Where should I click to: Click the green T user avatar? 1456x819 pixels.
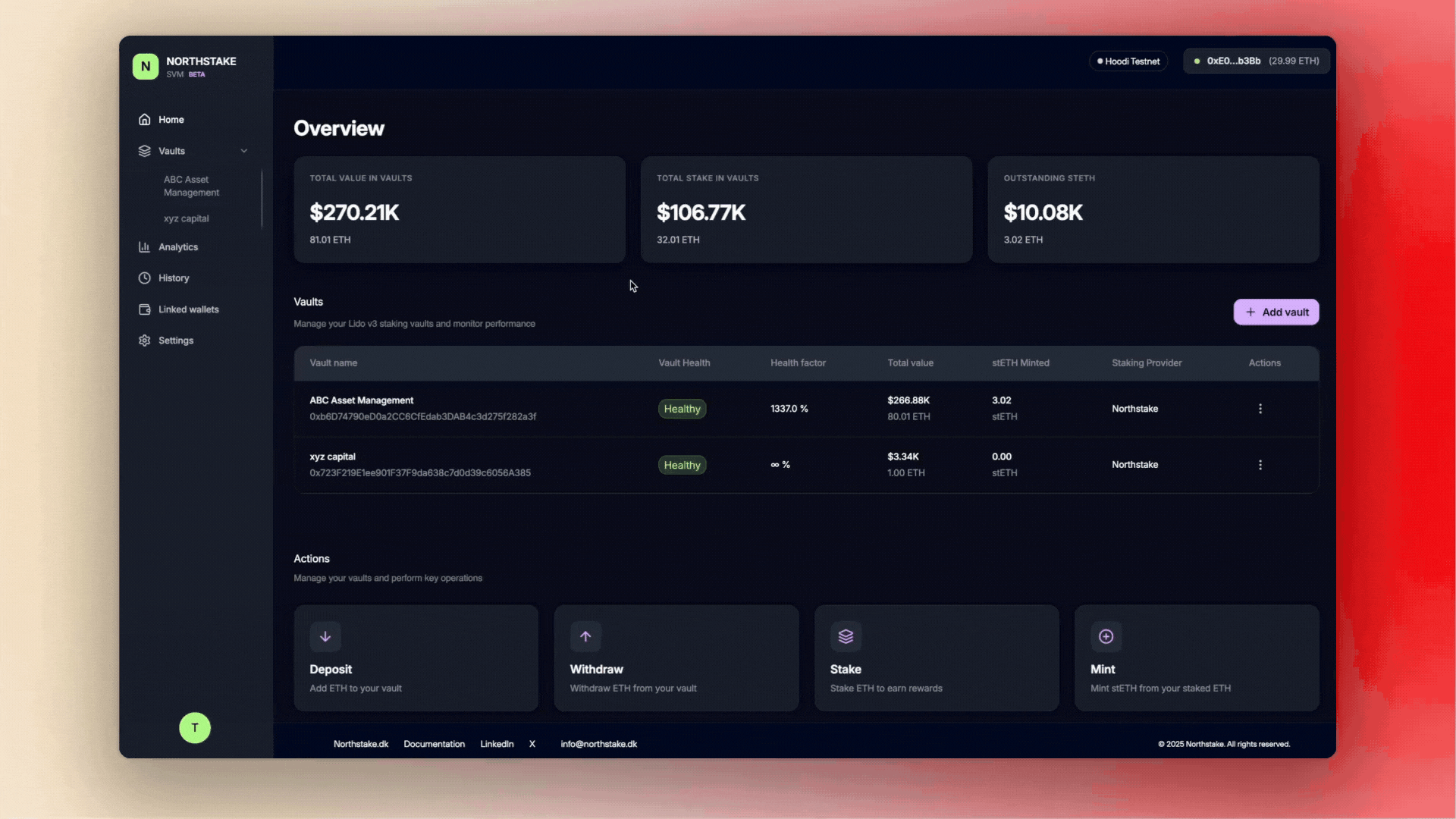[195, 728]
